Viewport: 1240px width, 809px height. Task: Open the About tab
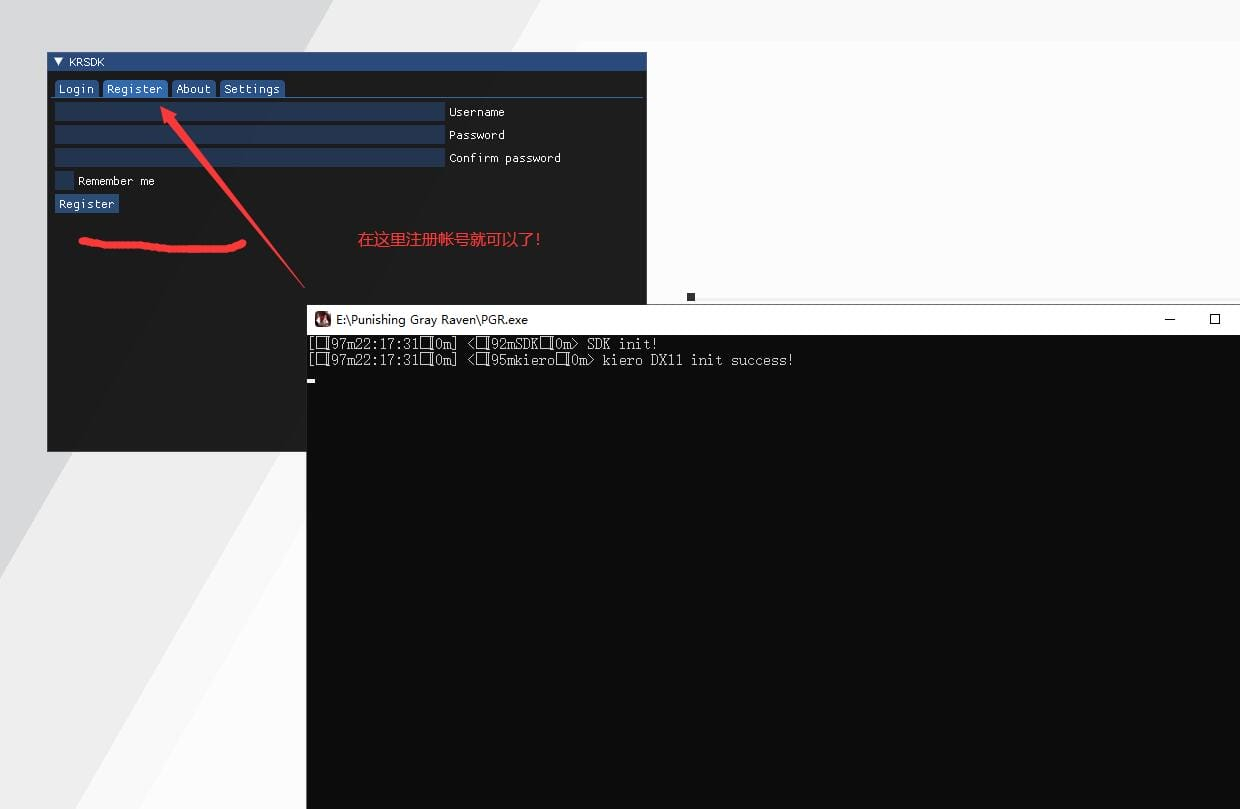click(194, 89)
